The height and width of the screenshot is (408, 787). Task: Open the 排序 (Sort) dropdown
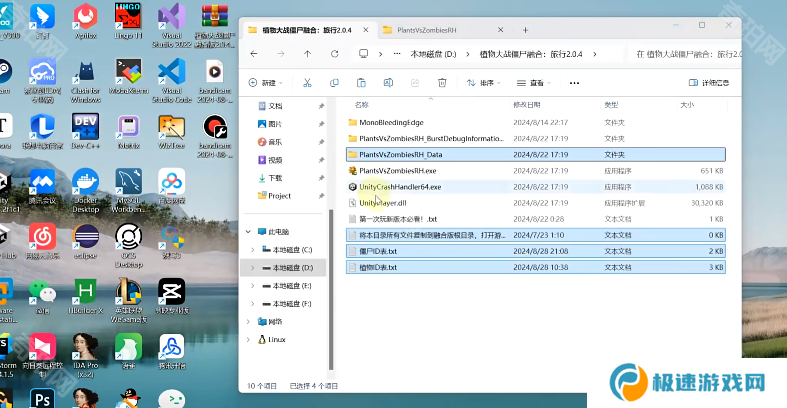point(483,83)
